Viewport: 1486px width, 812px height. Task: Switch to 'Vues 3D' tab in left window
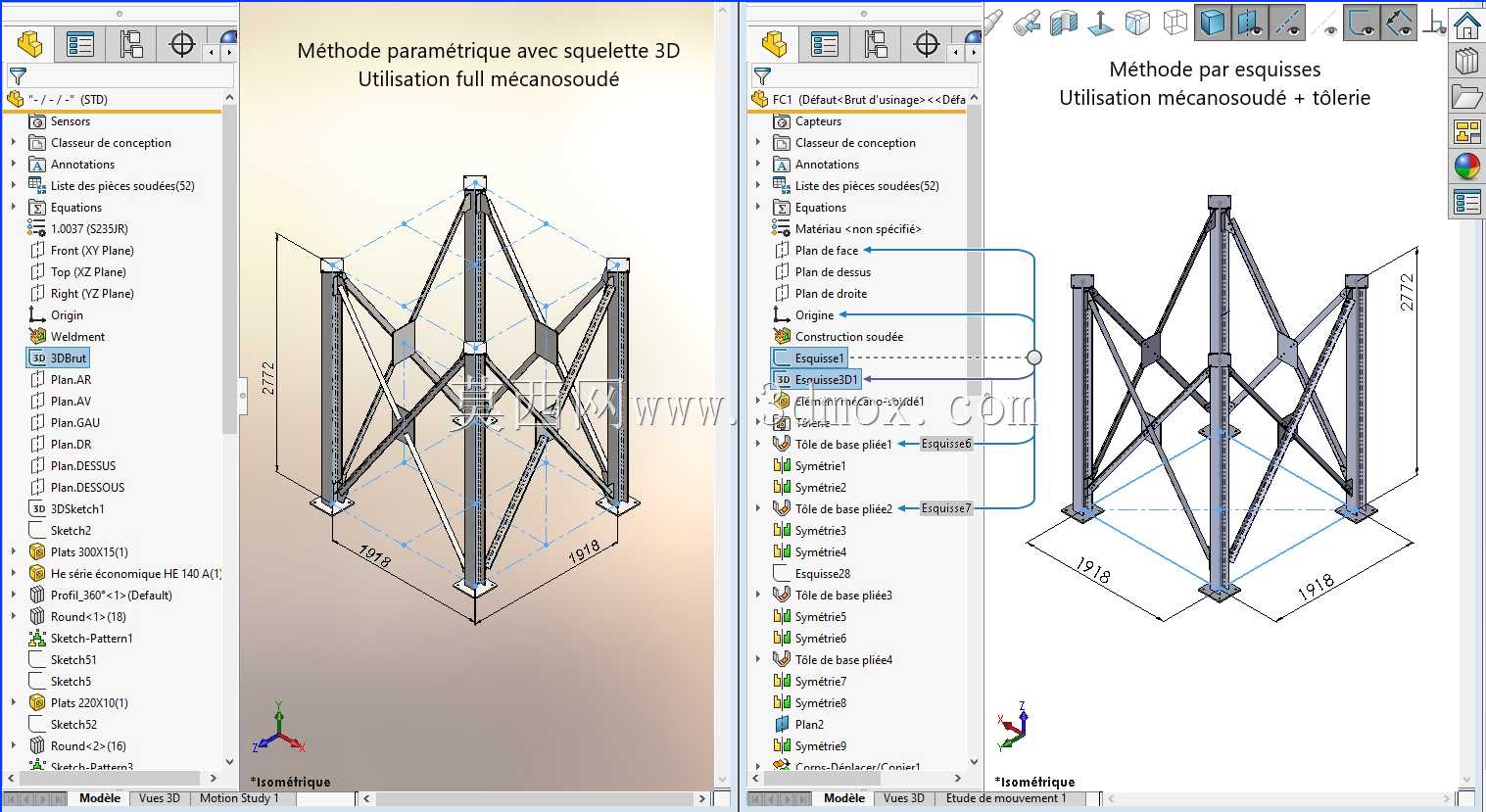pos(160,798)
